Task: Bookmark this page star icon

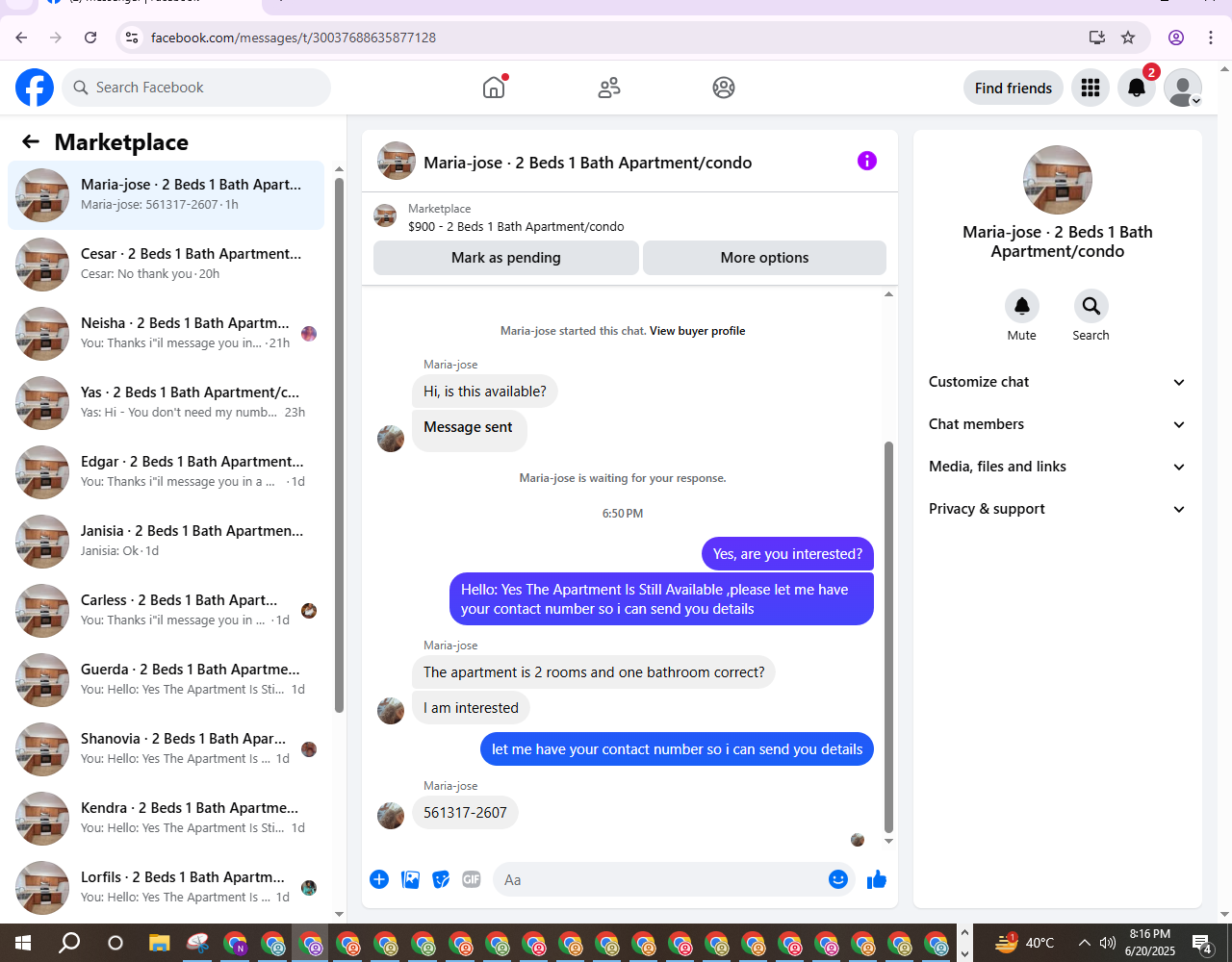Action: (x=1128, y=38)
